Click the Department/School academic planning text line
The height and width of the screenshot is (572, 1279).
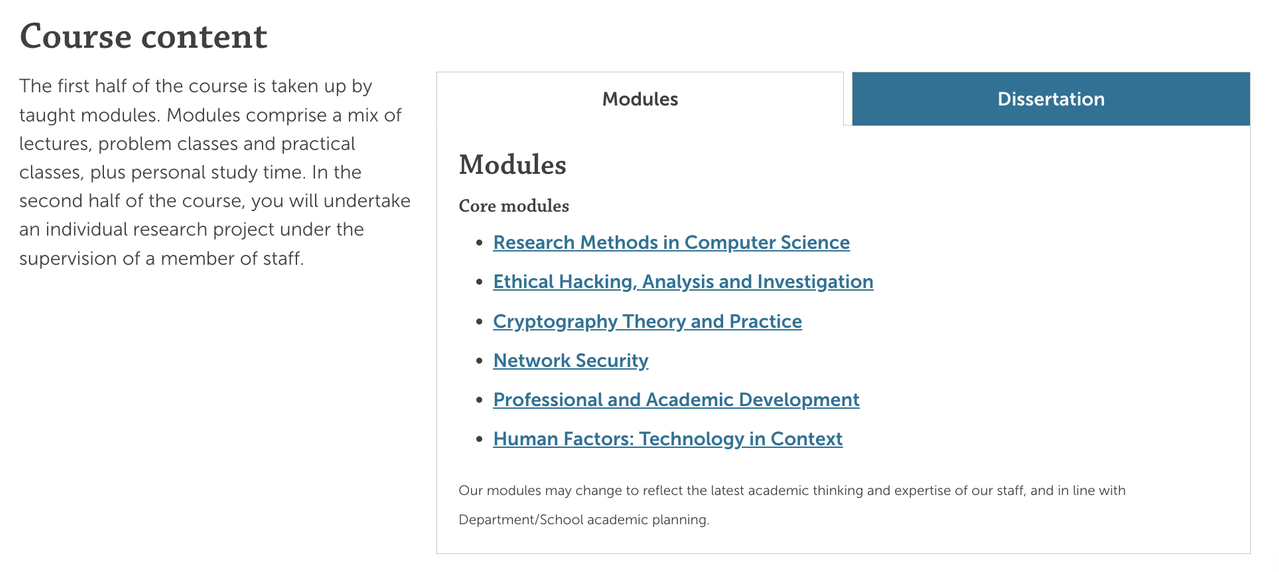coord(584,520)
